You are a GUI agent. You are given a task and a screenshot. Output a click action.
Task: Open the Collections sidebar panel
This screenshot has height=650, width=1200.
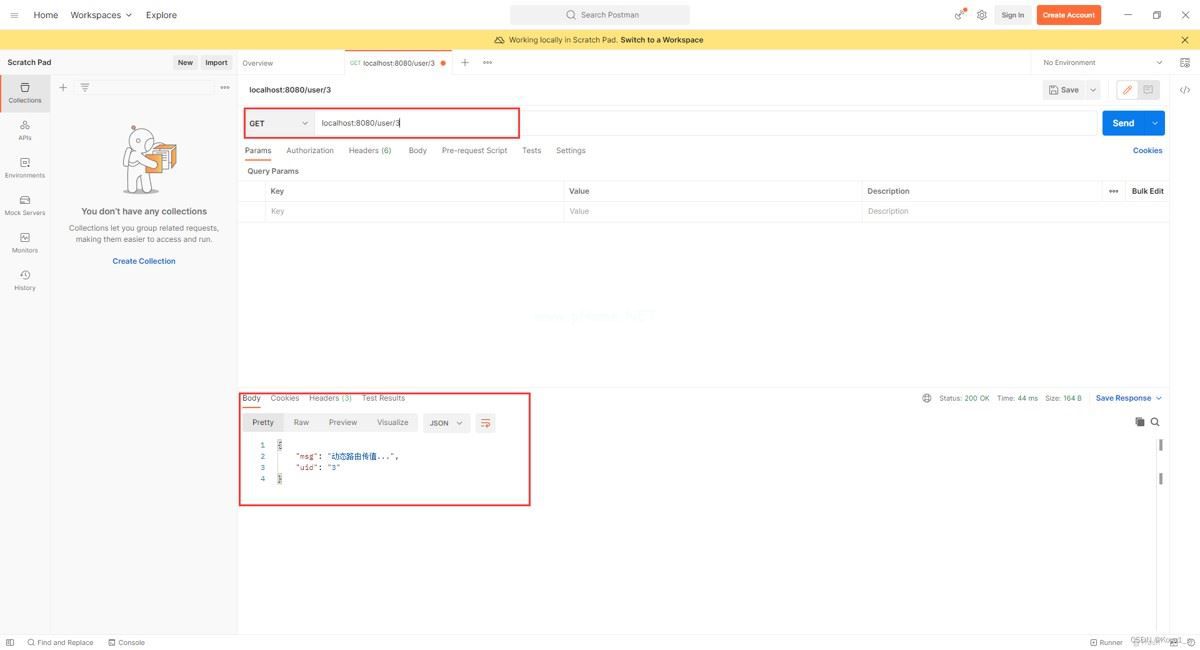point(25,93)
